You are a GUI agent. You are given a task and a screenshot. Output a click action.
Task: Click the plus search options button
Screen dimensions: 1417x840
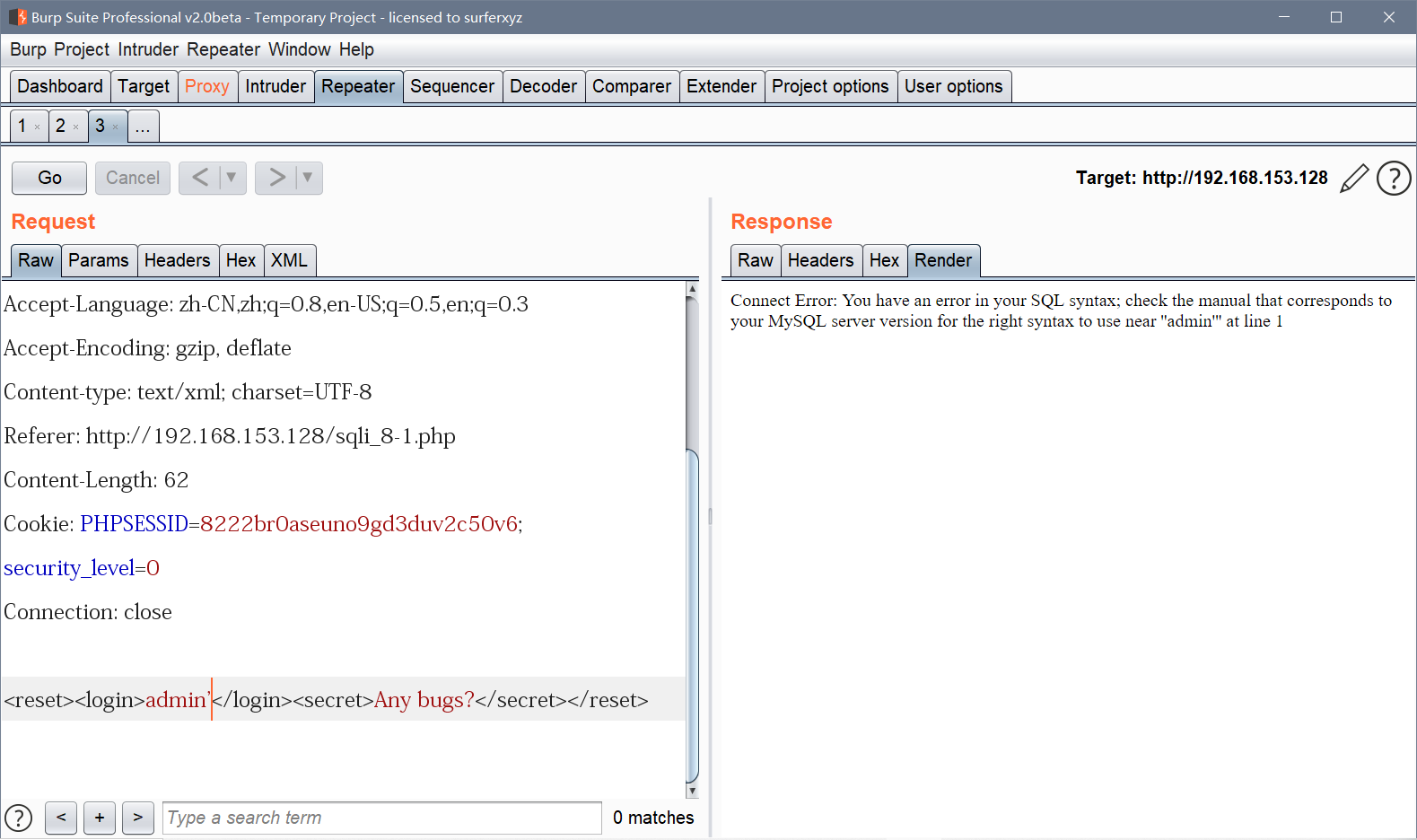click(x=100, y=818)
